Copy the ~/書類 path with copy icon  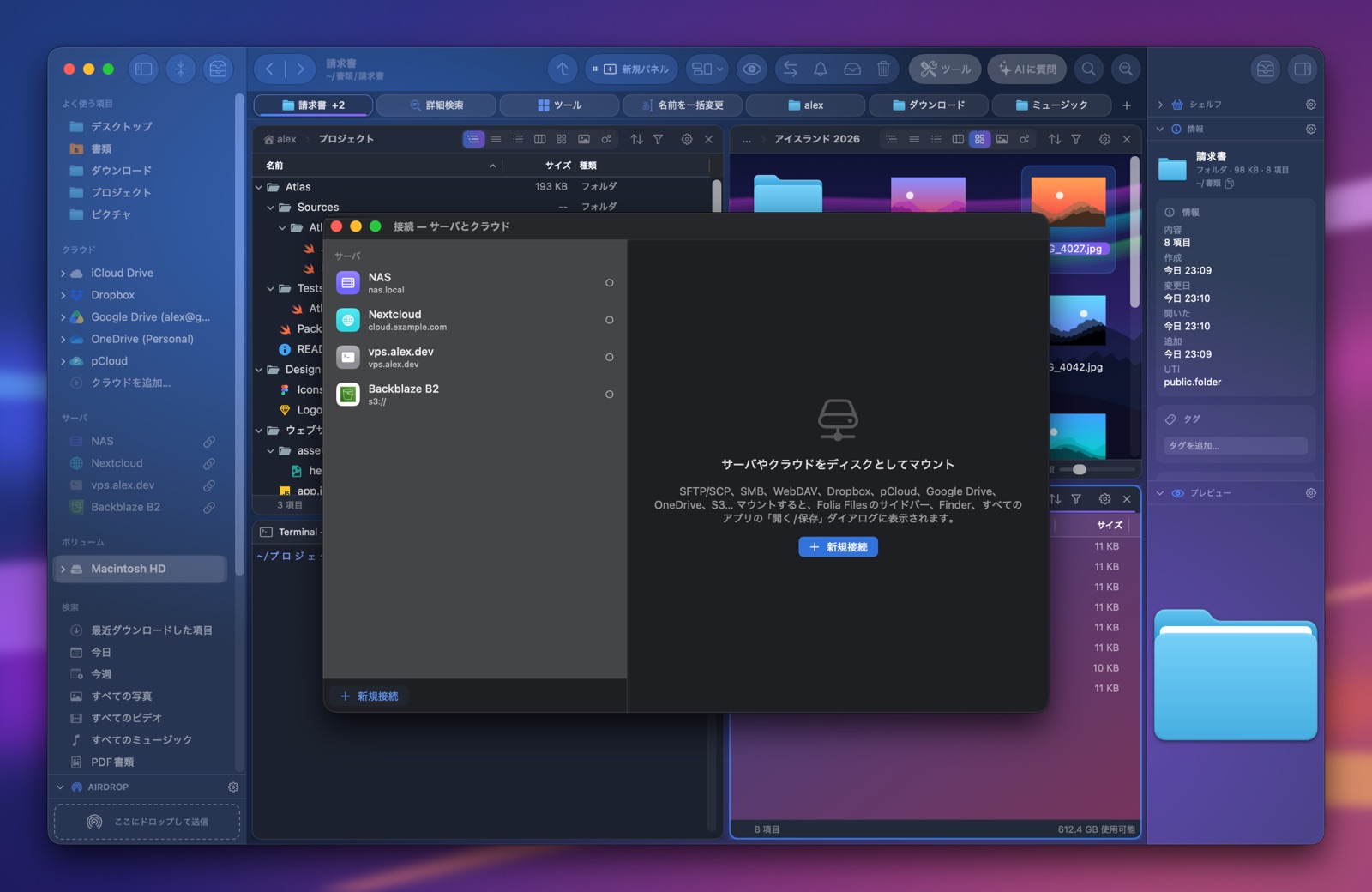coord(1230,184)
